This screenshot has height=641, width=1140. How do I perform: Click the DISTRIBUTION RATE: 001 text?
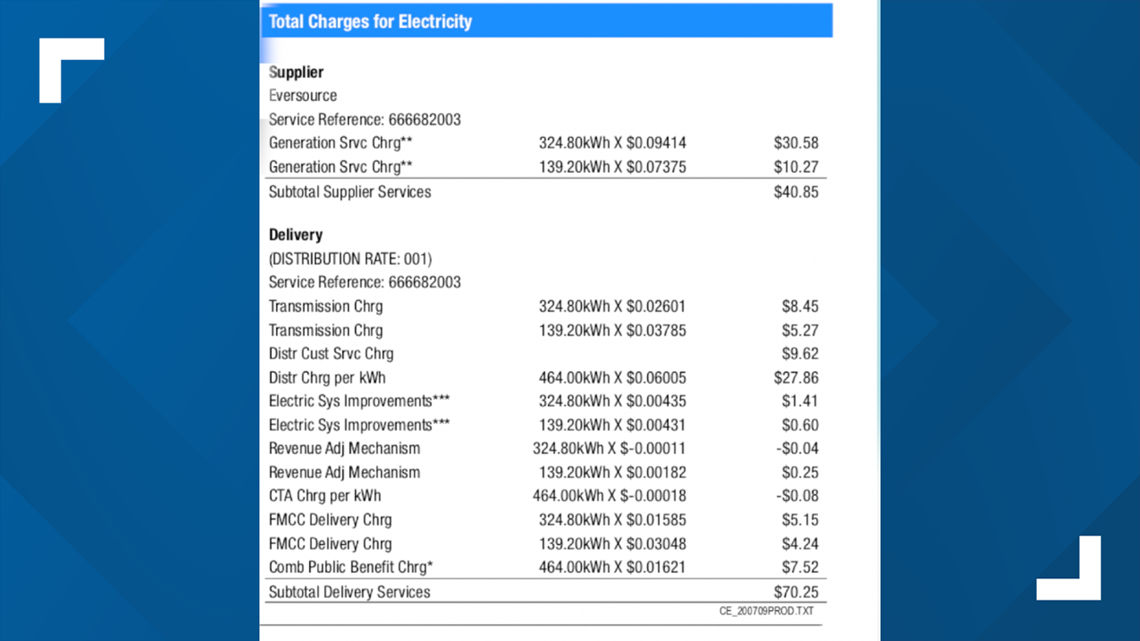coord(350,259)
